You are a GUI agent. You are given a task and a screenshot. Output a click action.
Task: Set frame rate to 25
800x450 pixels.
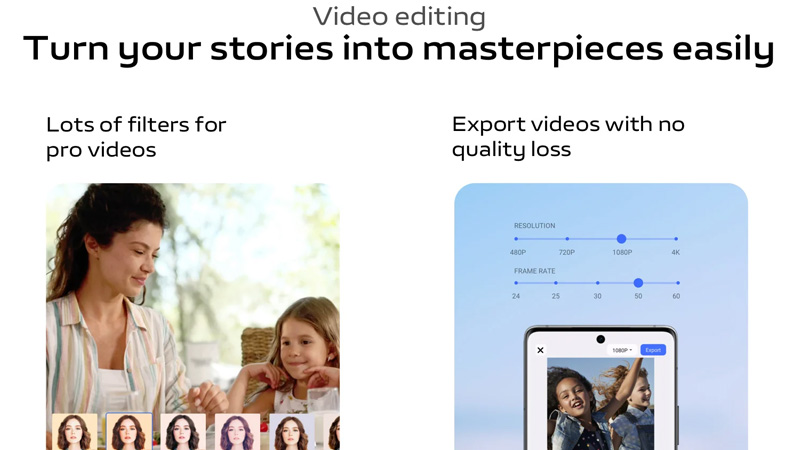556,283
